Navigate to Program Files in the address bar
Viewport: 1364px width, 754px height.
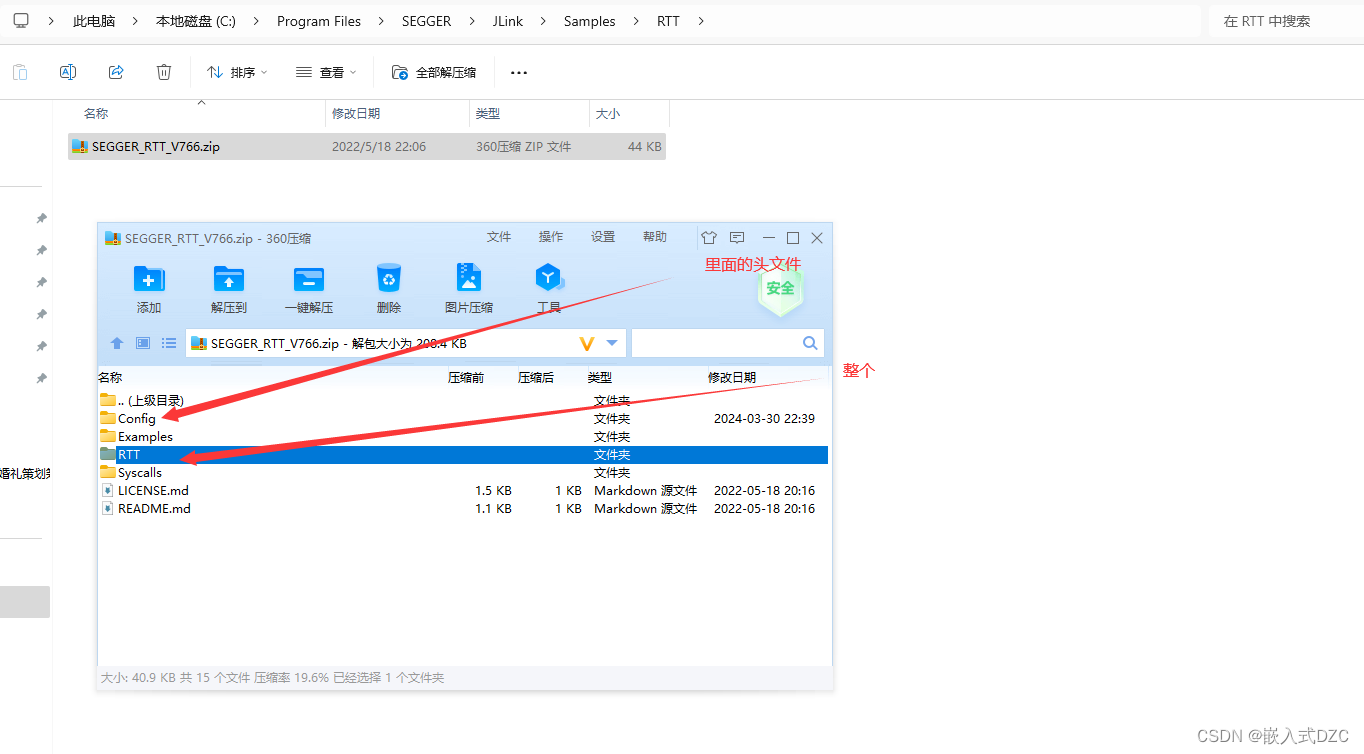(x=319, y=21)
